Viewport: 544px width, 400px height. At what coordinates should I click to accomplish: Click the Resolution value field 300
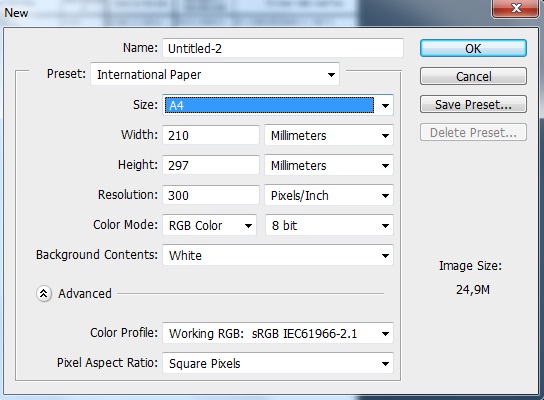211,195
